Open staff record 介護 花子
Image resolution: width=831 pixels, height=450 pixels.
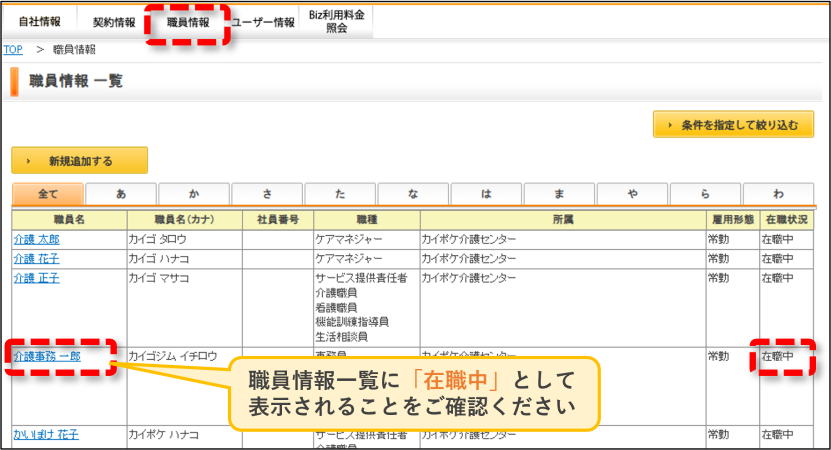(x=37, y=259)
